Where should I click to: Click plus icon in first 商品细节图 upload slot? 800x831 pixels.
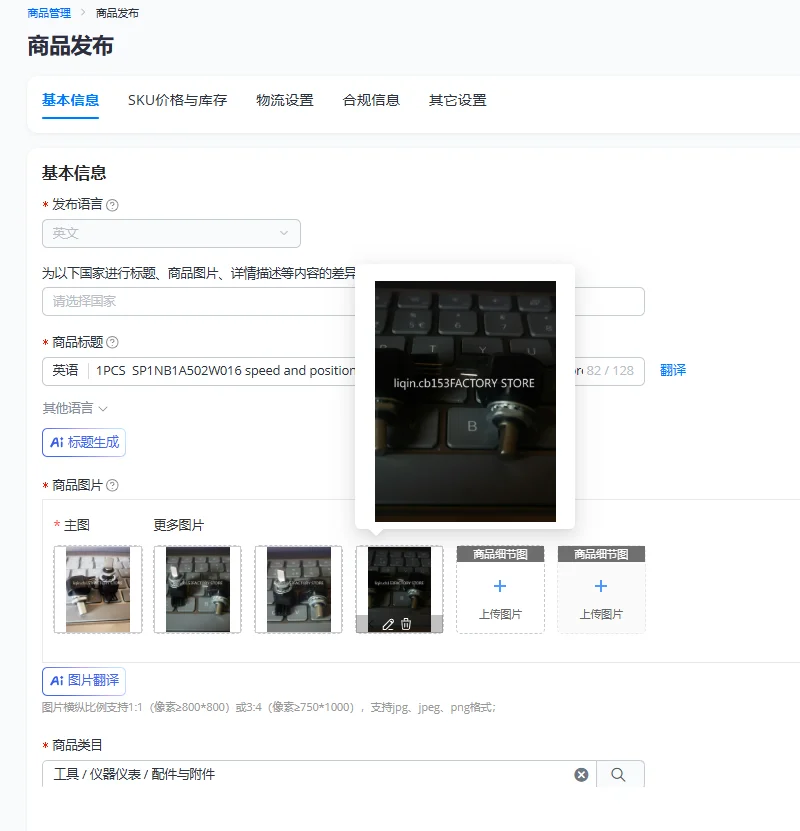pyautogui.click(x=500, y=586)
